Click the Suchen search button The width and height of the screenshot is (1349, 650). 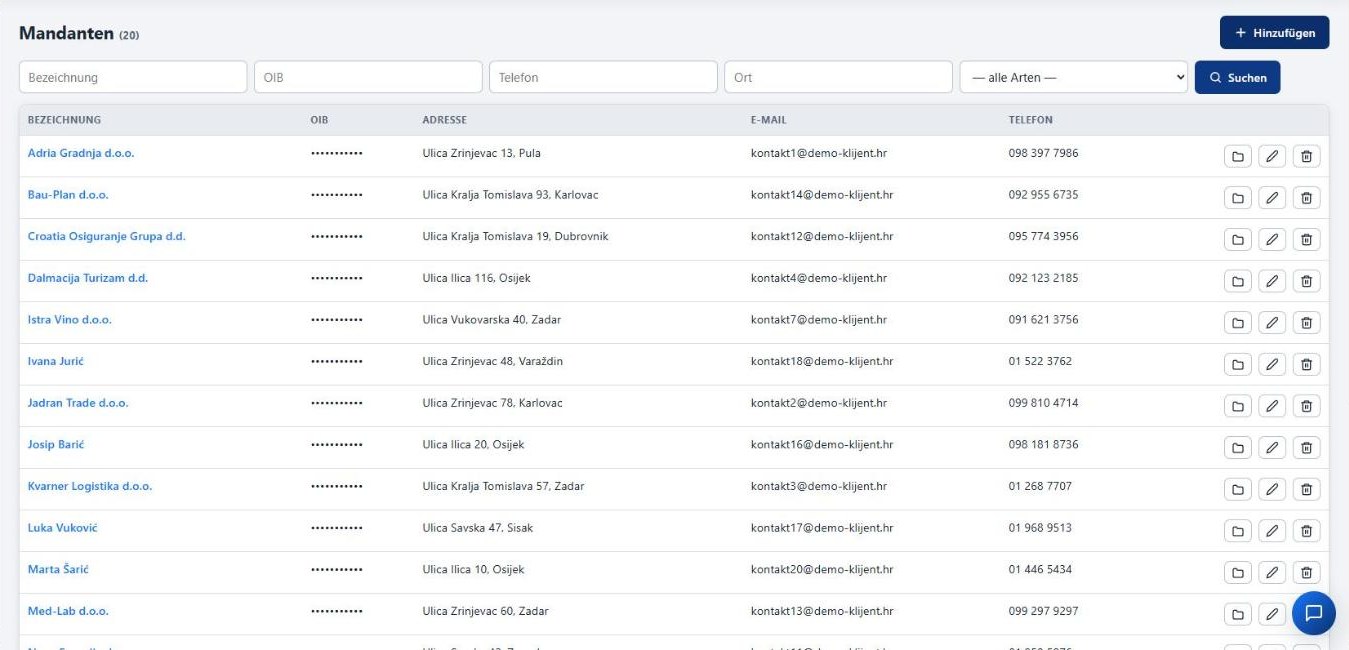(1237, 77)
